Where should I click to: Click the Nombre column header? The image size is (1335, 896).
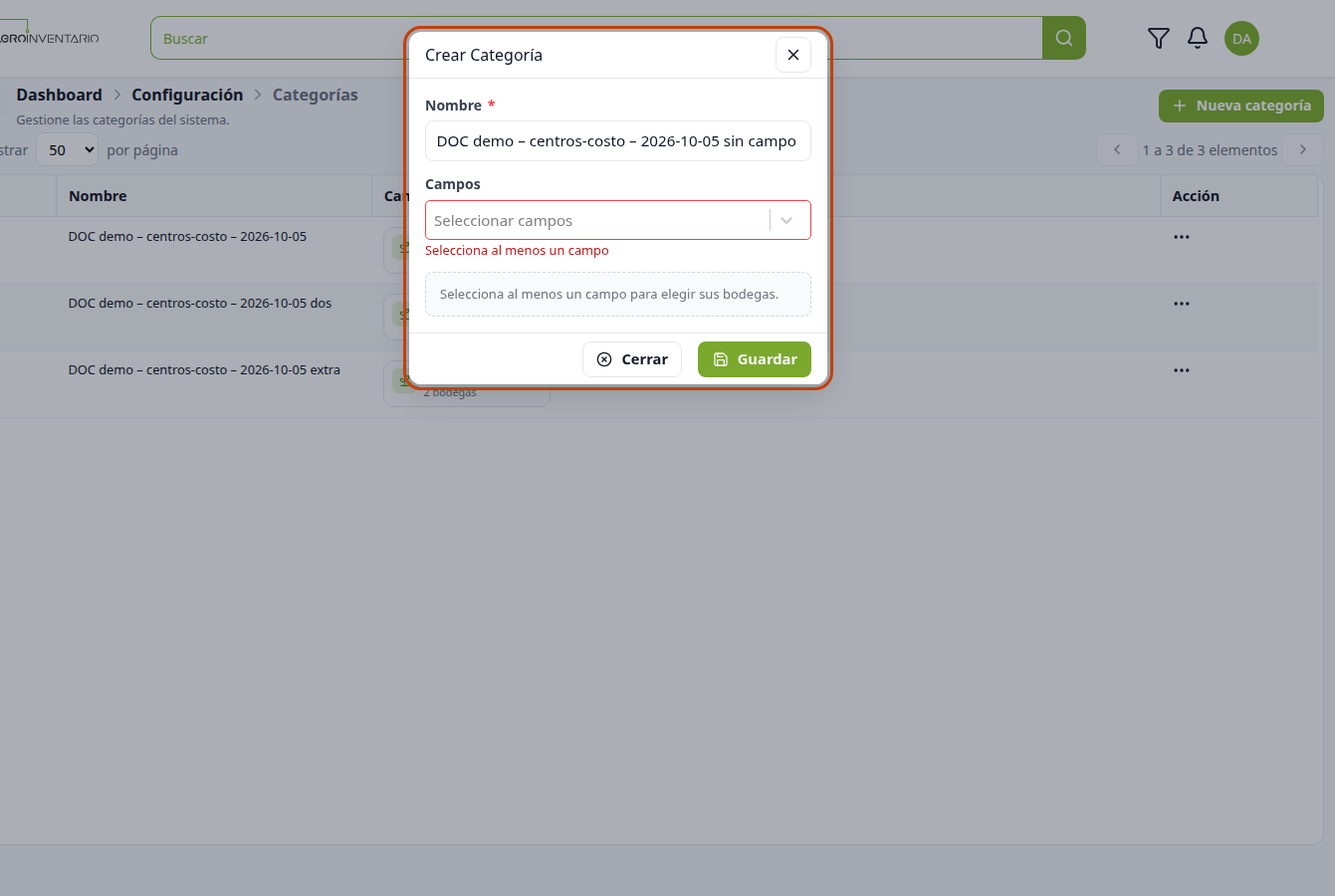point(98,196)
